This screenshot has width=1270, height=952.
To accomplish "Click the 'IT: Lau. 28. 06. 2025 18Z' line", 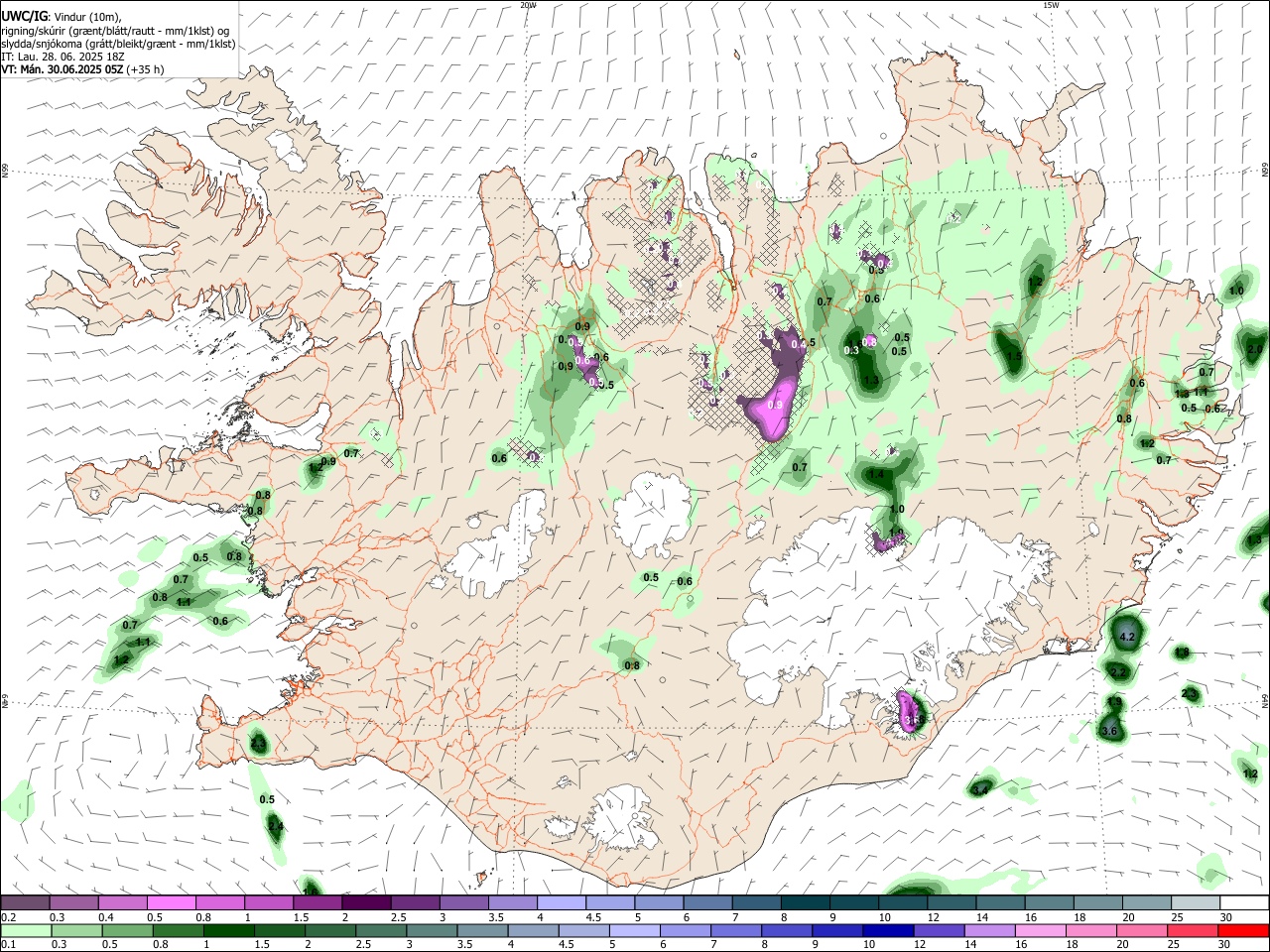I will point(63,57).
